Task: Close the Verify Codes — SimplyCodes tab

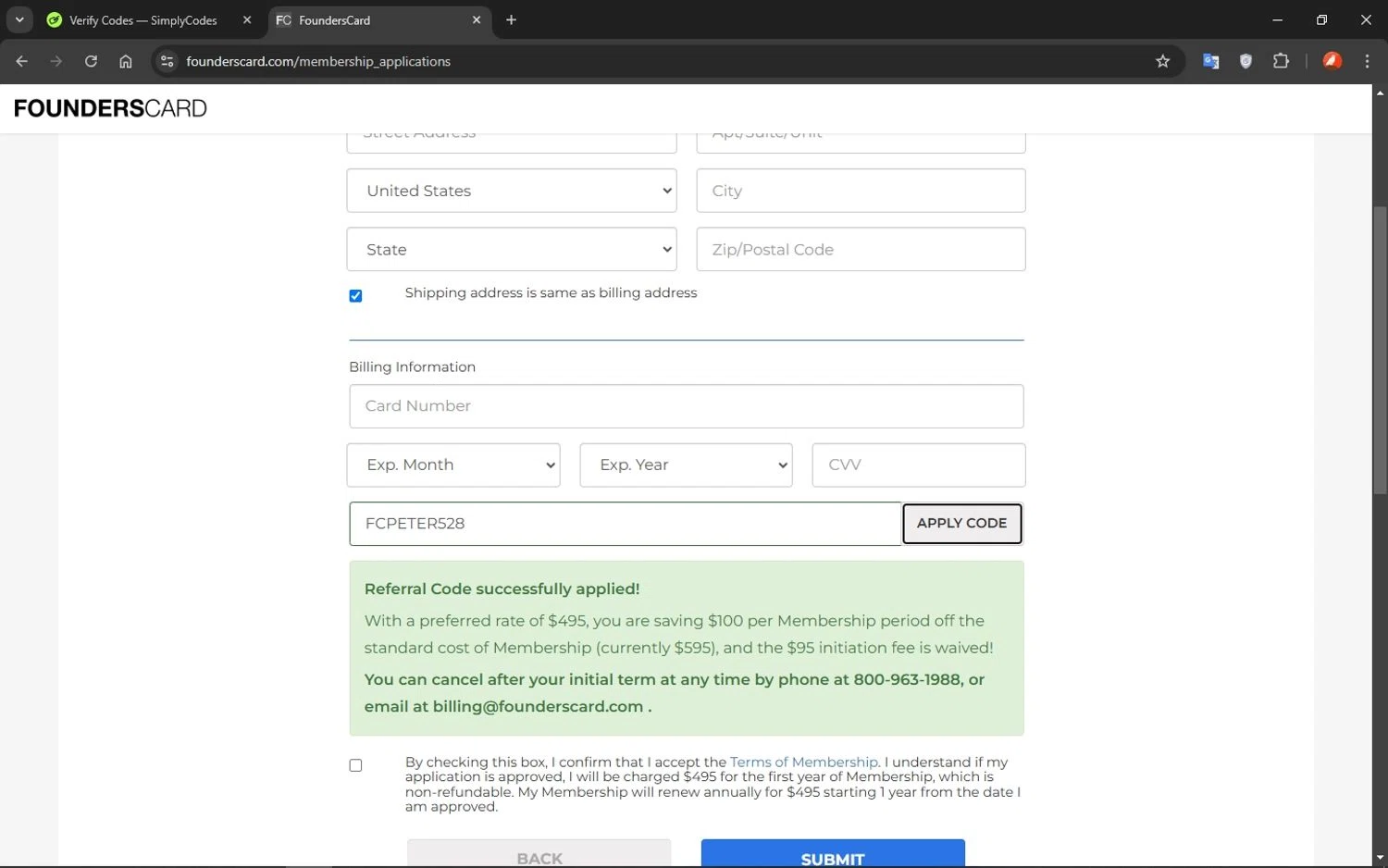Action: [247, 19]
